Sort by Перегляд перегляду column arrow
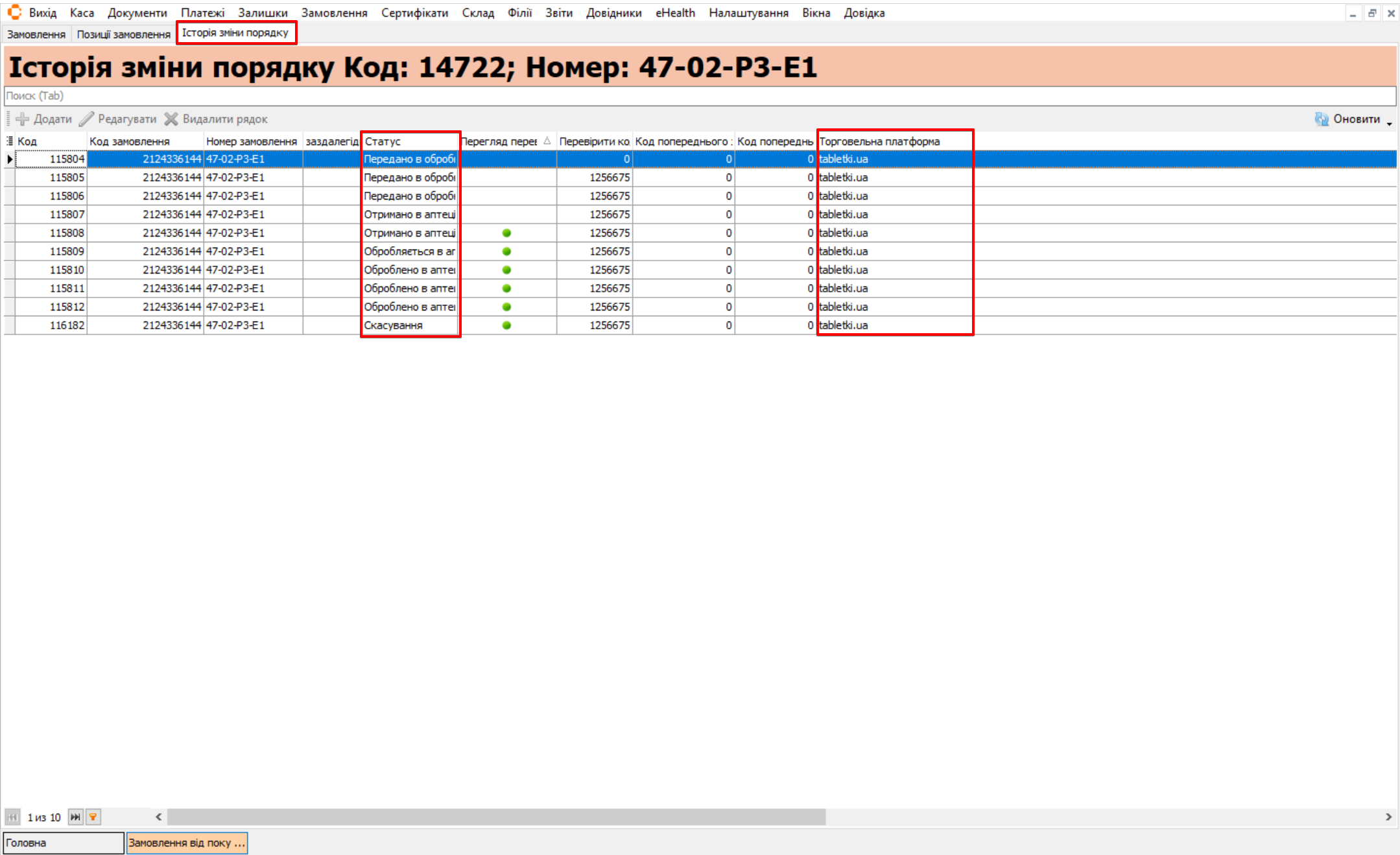 pyautogui.click(x=547, y=141)
